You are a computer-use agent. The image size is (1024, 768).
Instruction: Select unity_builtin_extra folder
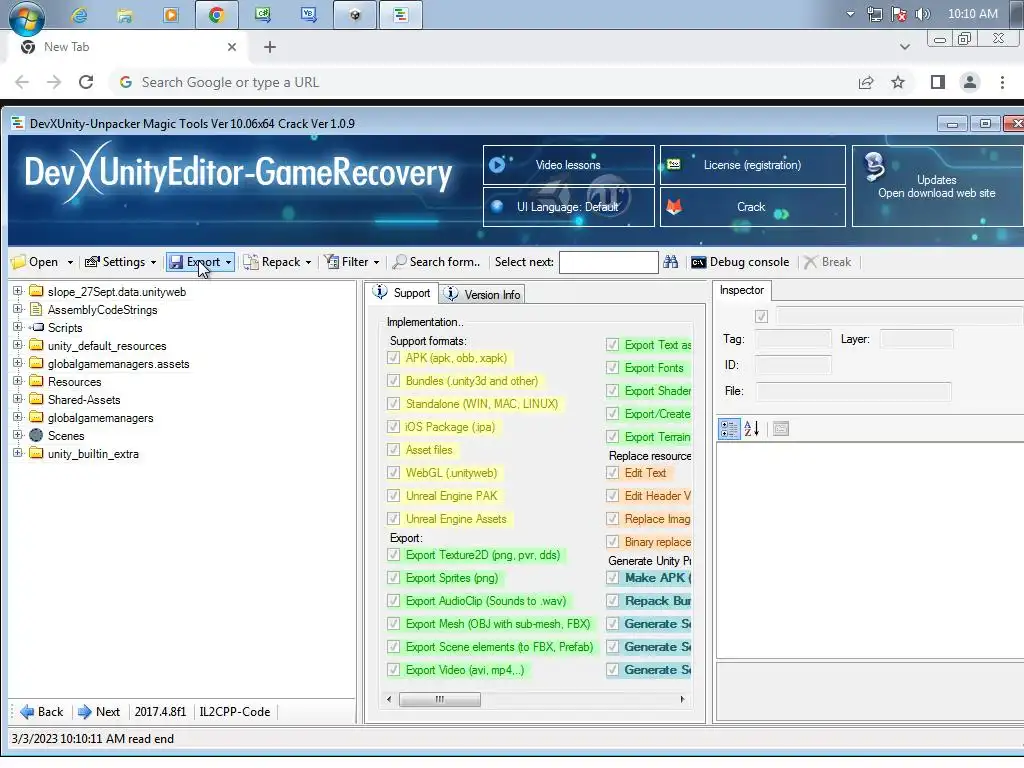pos(84,454)
